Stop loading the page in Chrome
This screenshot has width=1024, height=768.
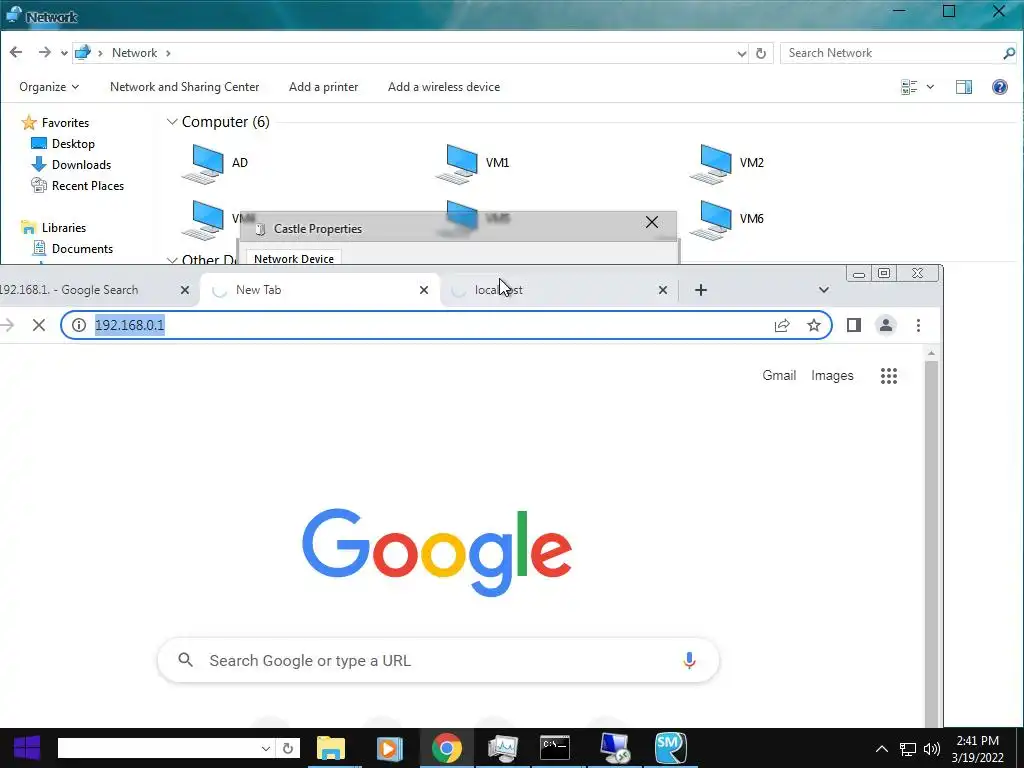[x=39, y=325]
